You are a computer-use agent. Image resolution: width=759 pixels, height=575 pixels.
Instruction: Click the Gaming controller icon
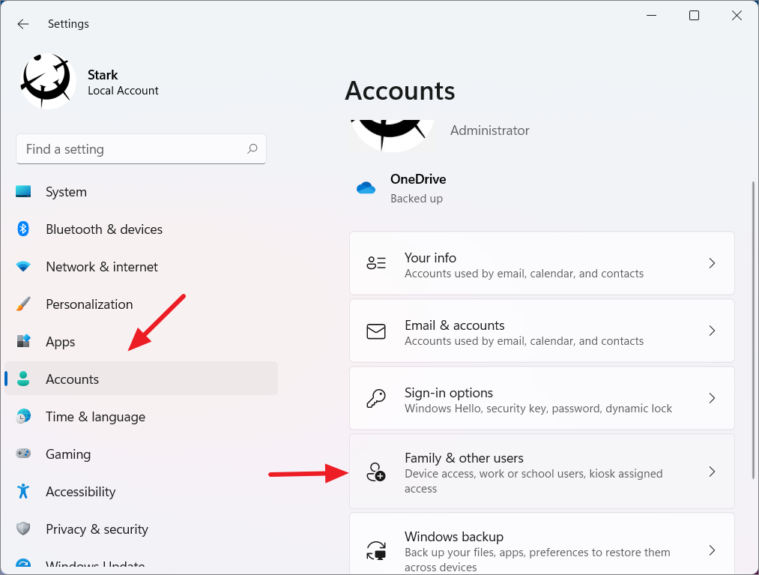(23, 454)
